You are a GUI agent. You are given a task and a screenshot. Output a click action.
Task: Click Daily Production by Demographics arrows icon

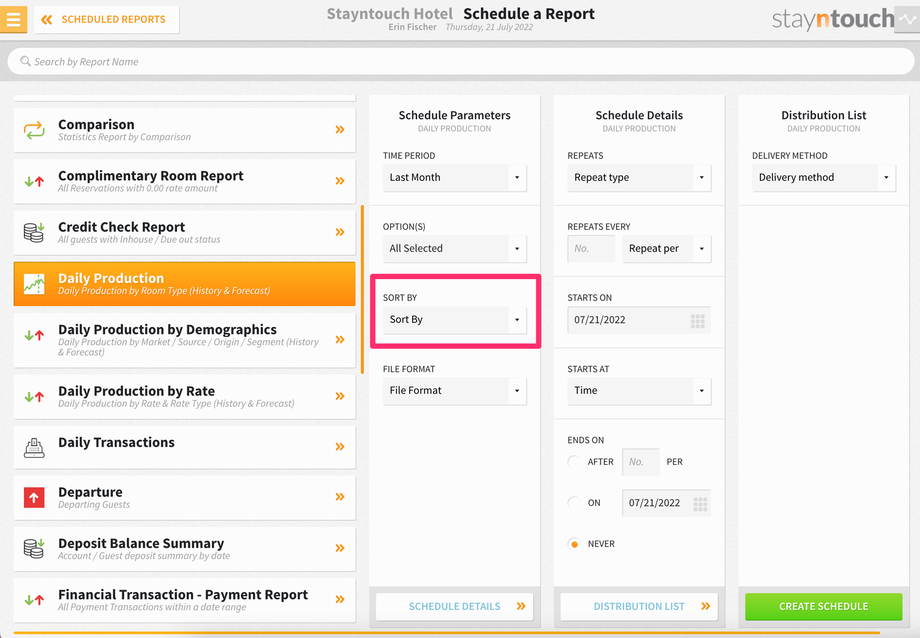click(34, 336)
